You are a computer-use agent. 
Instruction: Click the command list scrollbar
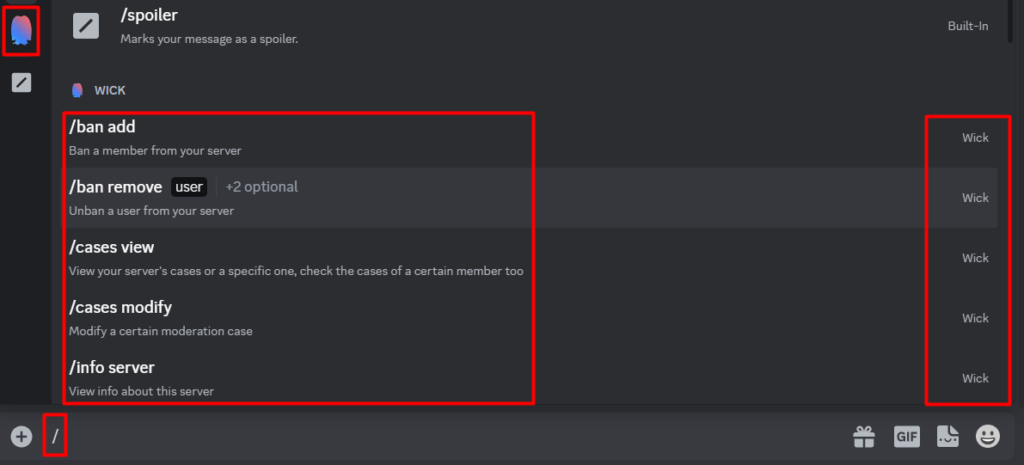(x=1010, y=21)
